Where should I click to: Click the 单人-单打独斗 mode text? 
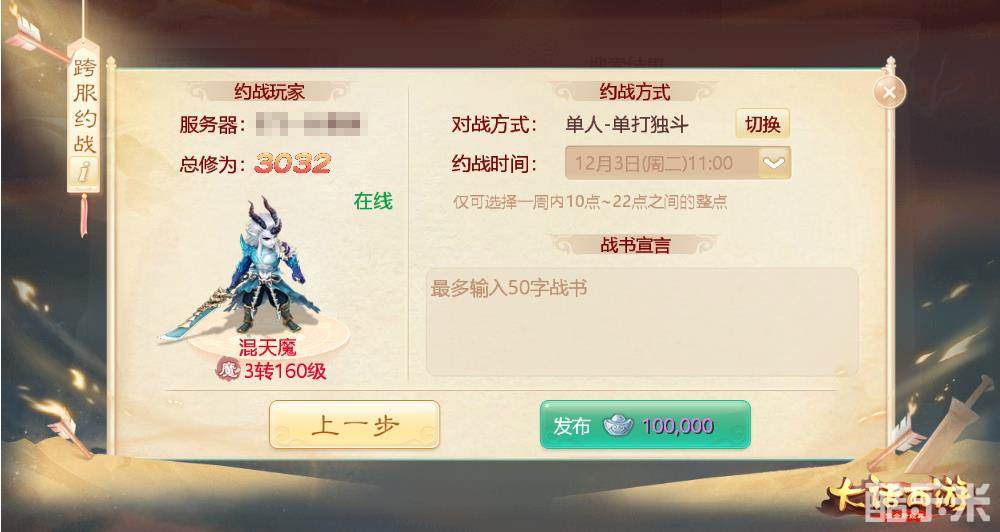[627, 124]
